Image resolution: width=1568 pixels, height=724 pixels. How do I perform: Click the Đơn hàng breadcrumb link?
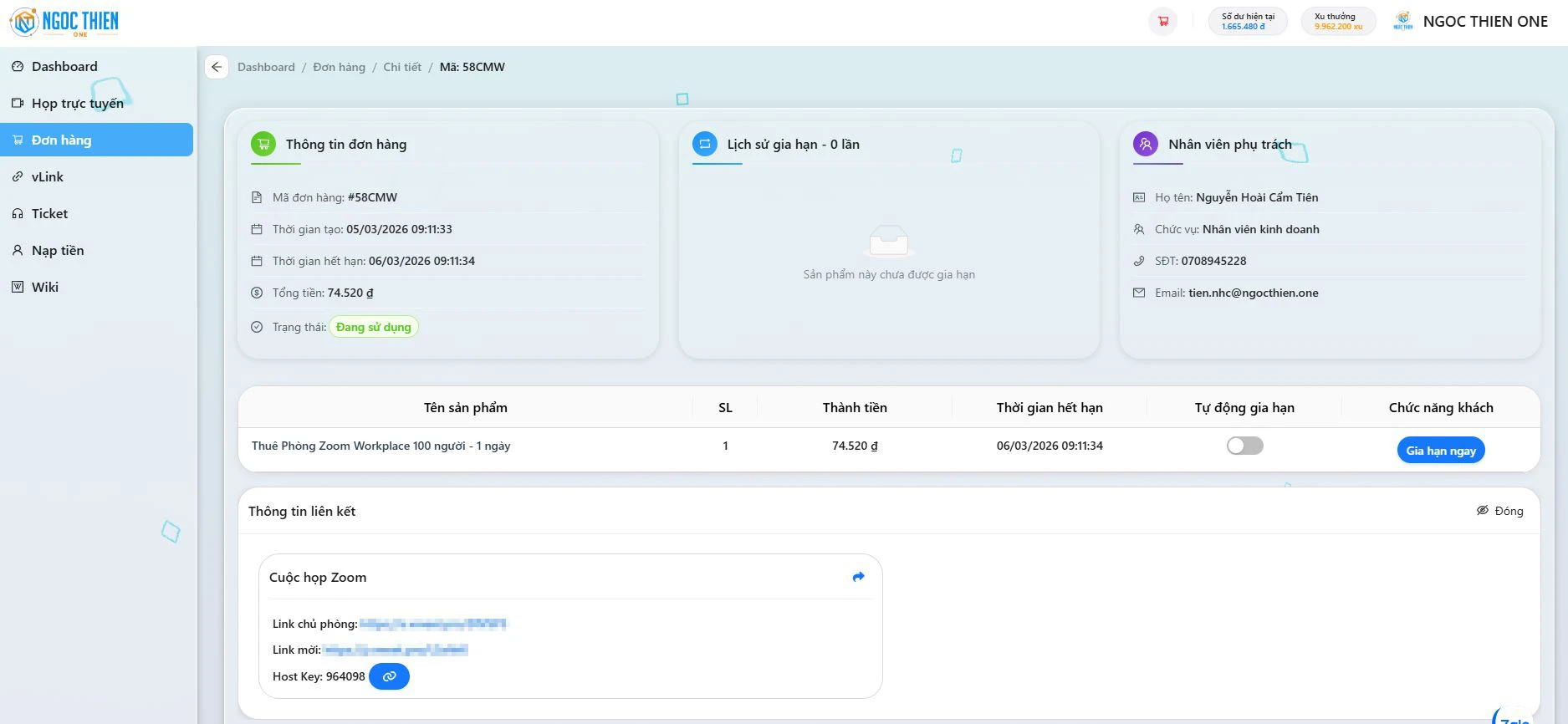tap(339, 67)
